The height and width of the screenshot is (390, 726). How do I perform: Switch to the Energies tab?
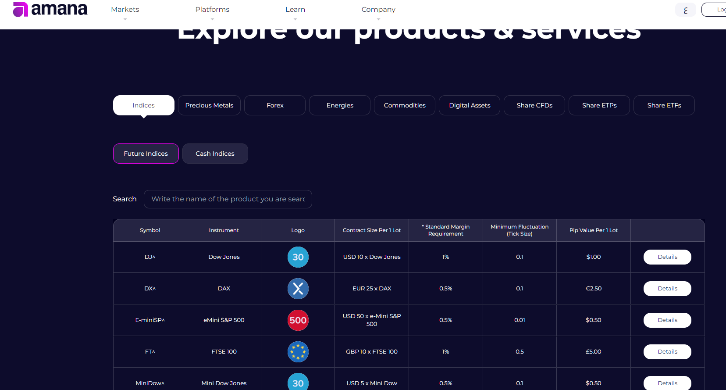click(x=340, y=105)
